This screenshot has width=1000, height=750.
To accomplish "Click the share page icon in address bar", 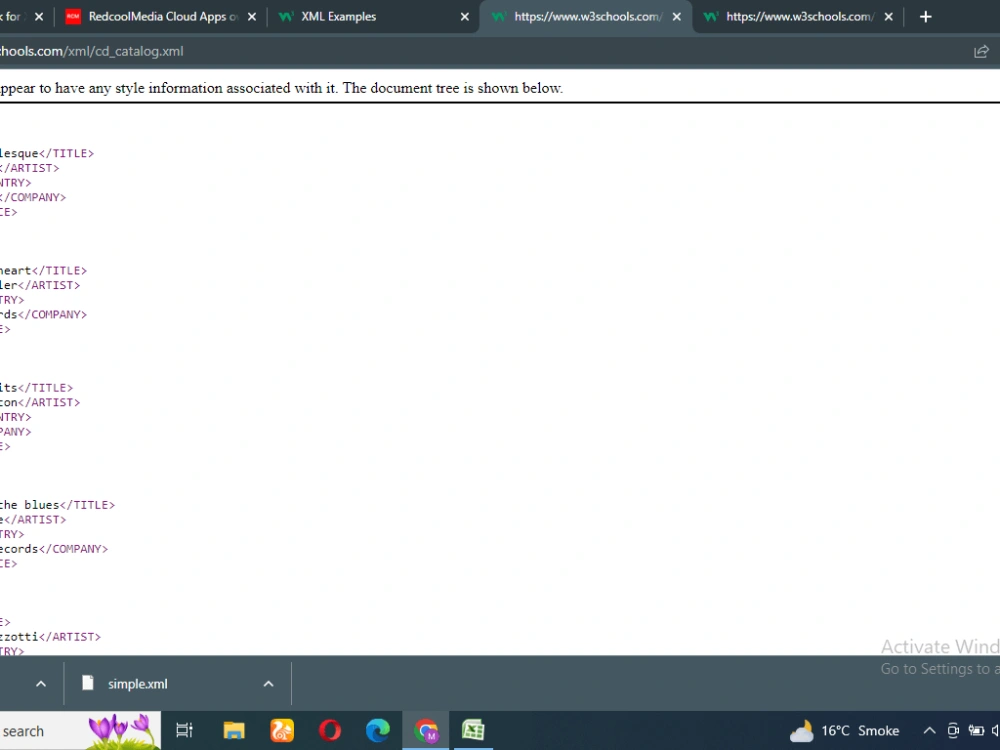I will (981, 52).
